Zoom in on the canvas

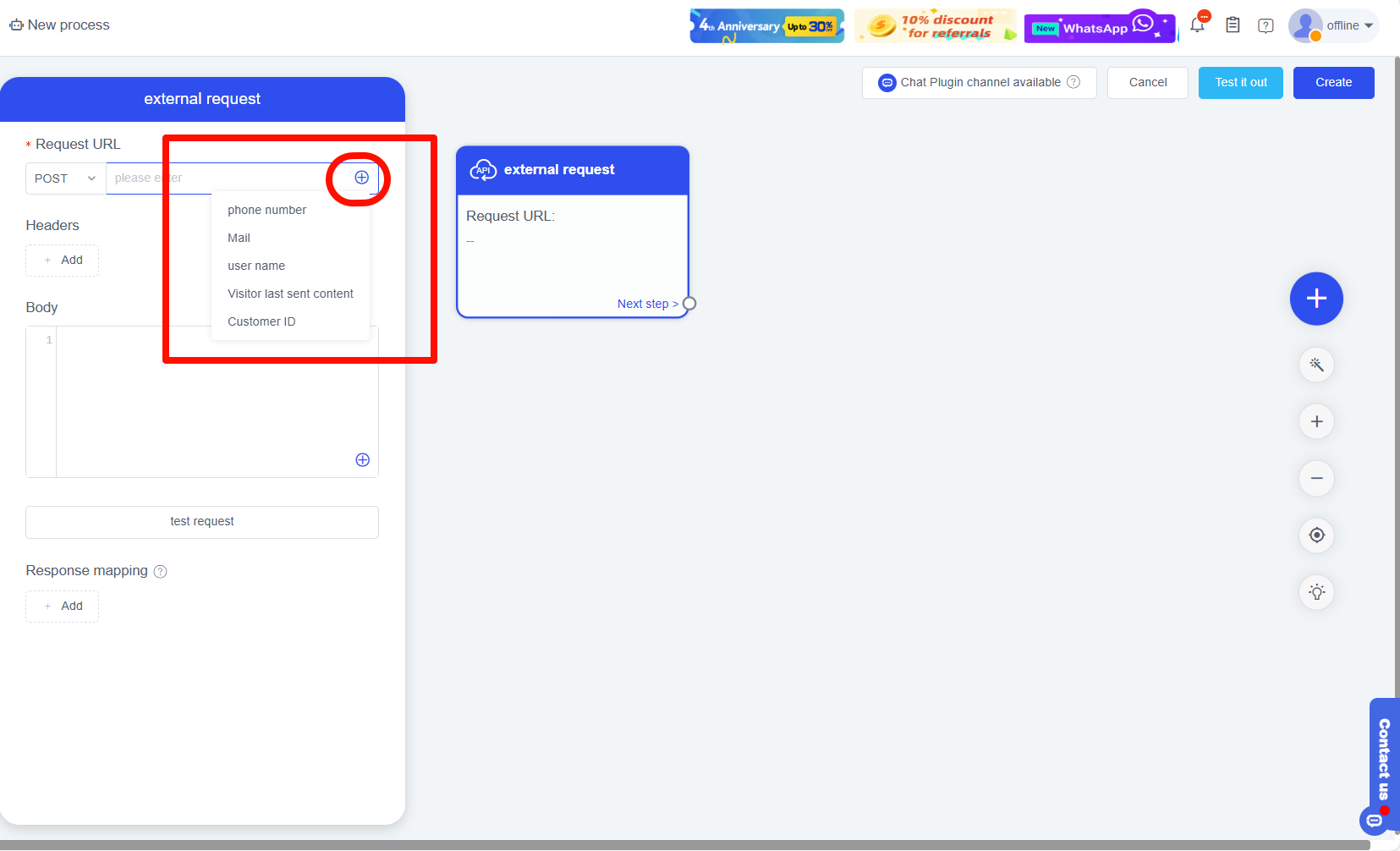coord(1316,421)
